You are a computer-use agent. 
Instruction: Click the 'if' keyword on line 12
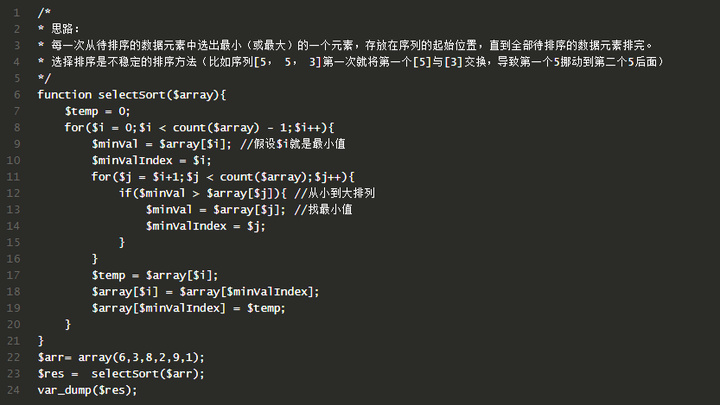coord(125,193)
